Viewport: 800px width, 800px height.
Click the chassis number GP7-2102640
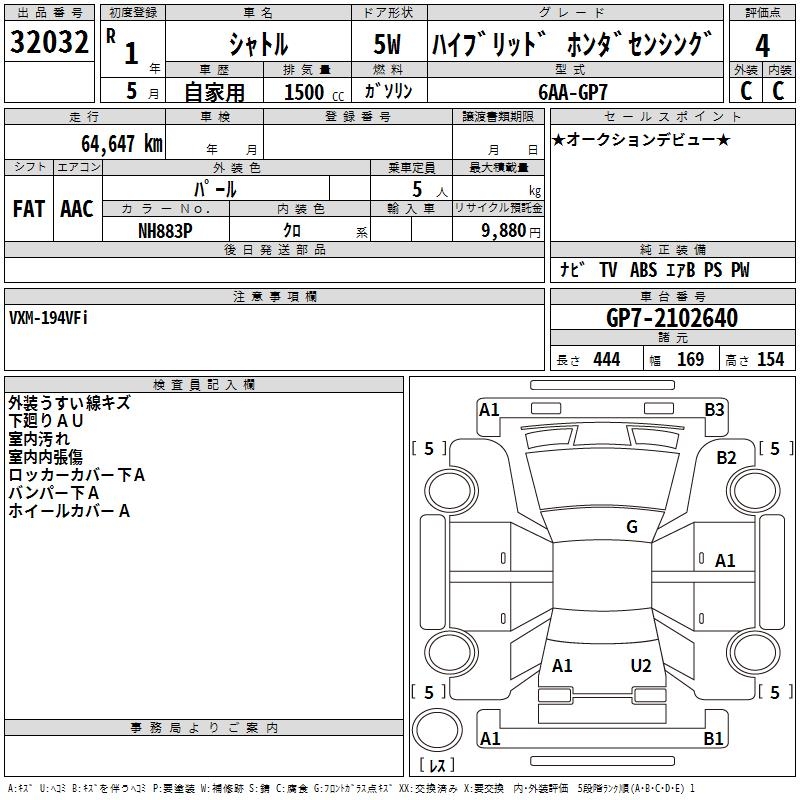(672, 318)
